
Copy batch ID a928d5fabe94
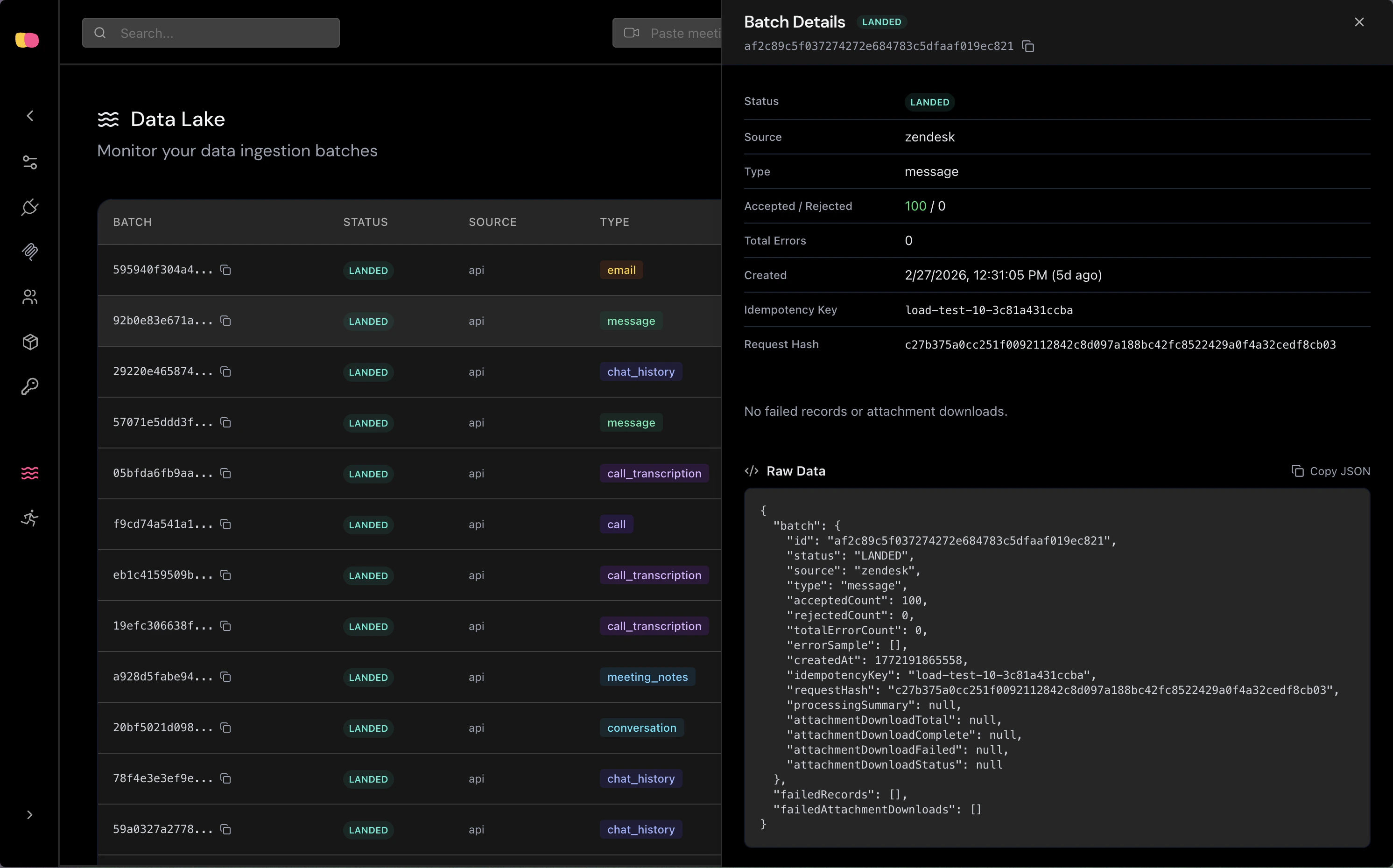click(x=225, y=677)
